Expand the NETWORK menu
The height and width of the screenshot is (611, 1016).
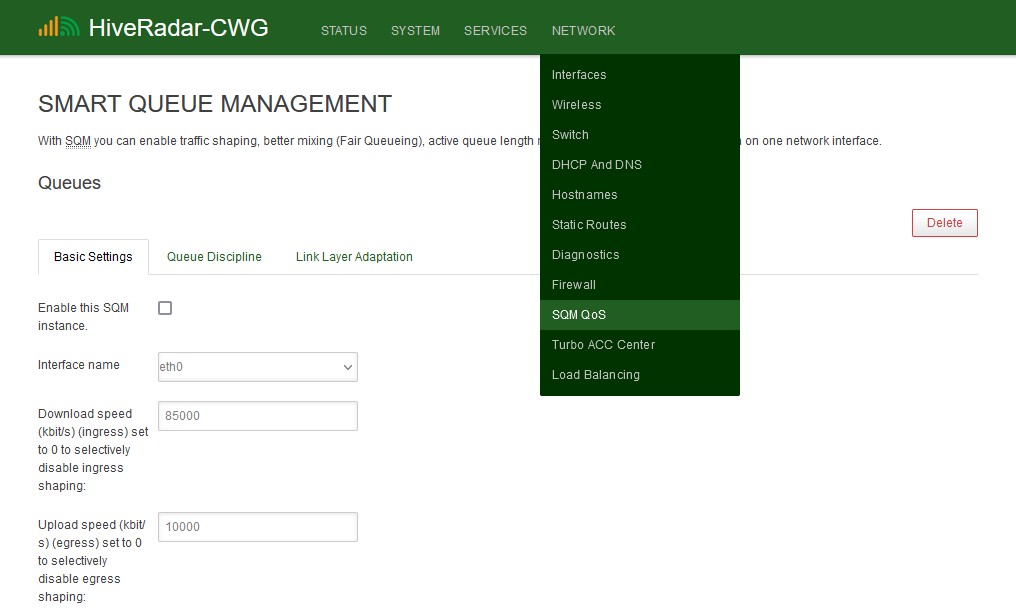coord(583,31)
